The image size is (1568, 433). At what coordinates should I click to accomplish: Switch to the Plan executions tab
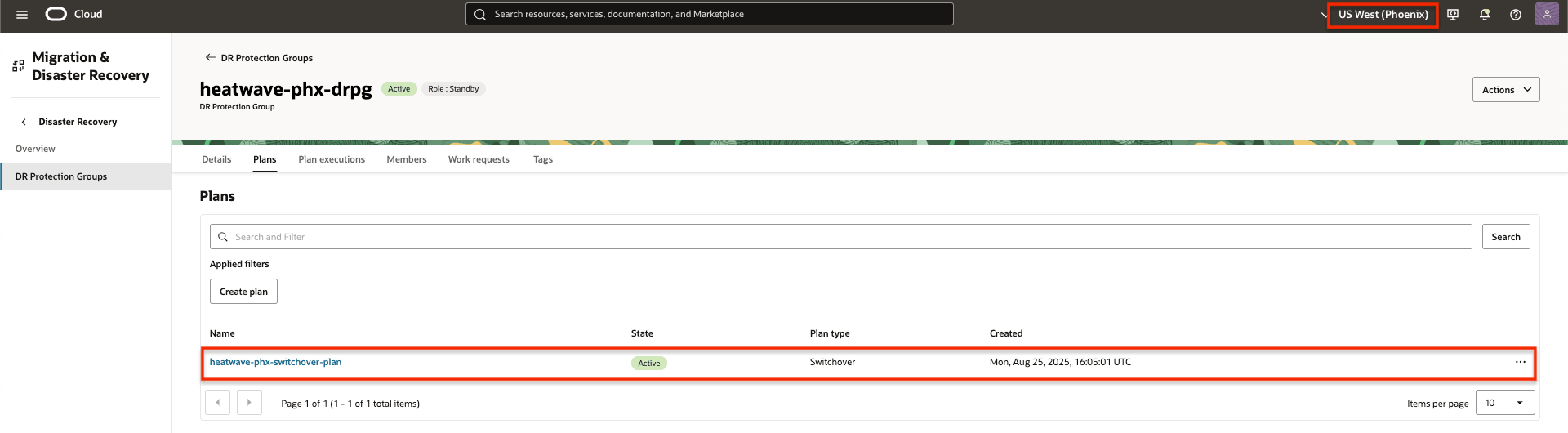click(x=332, y=159)
